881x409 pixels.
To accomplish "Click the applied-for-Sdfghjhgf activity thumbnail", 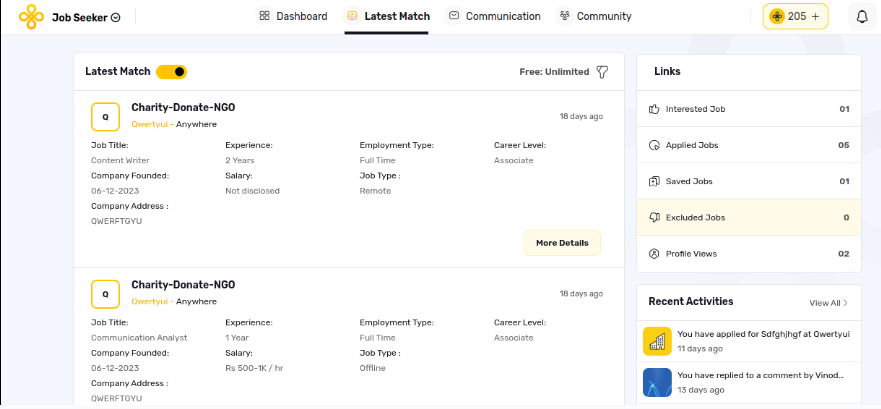I will click(657, 341).
